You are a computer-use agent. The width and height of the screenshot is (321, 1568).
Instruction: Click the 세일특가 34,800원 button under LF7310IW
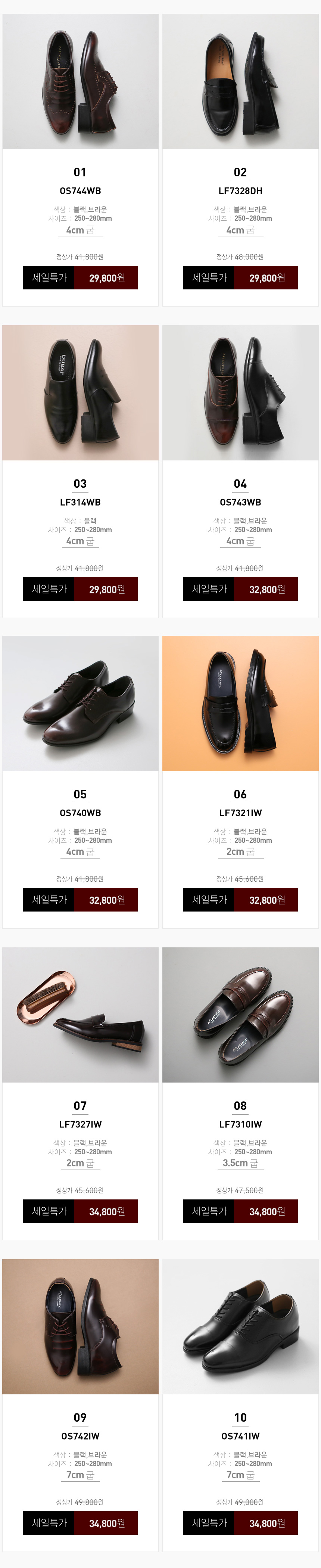(240, 1211)
